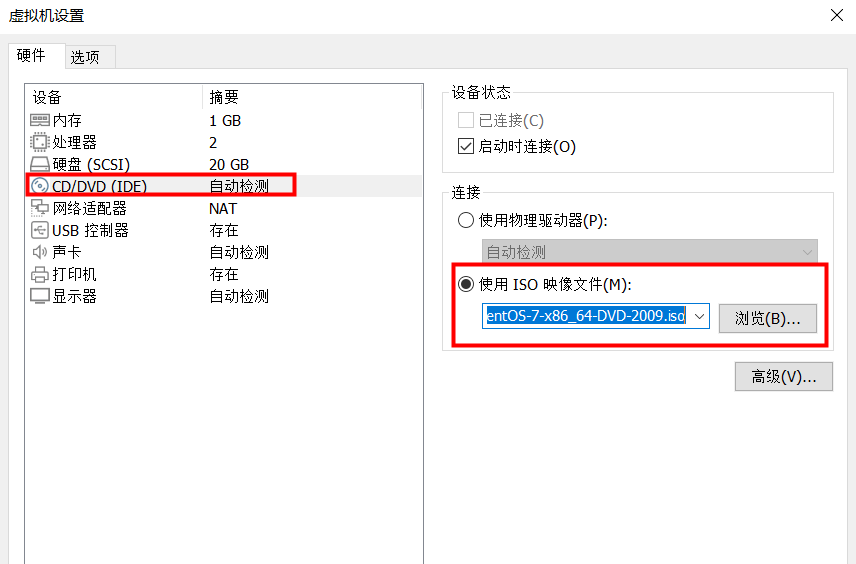Viewport: 856px width, 564px height.
Task: Click the sound card (声卡) speaker icon
Action: [40, 253]
